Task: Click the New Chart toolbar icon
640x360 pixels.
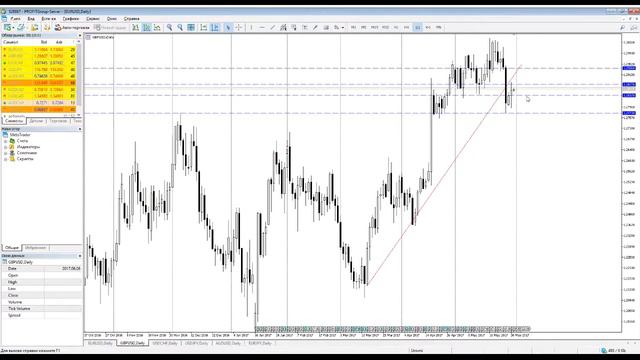Action: (8, 27)
